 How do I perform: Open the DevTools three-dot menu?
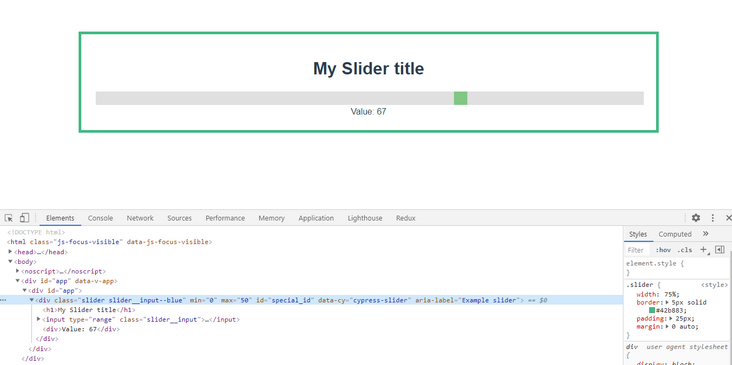(713, 218)
